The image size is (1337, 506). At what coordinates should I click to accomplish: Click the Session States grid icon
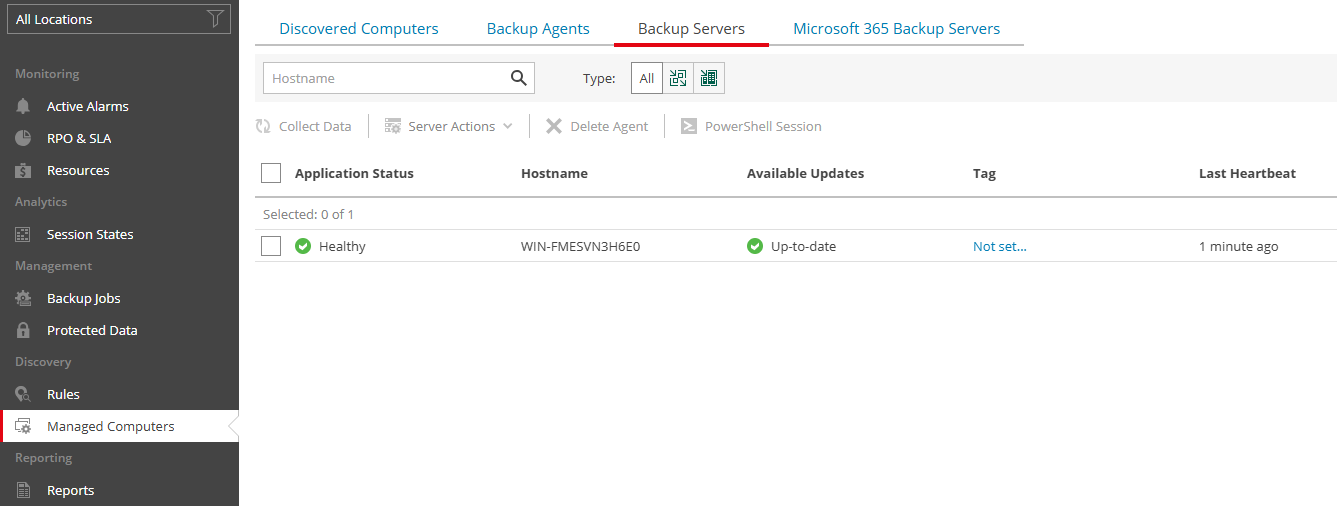click(x=23, y=234)
